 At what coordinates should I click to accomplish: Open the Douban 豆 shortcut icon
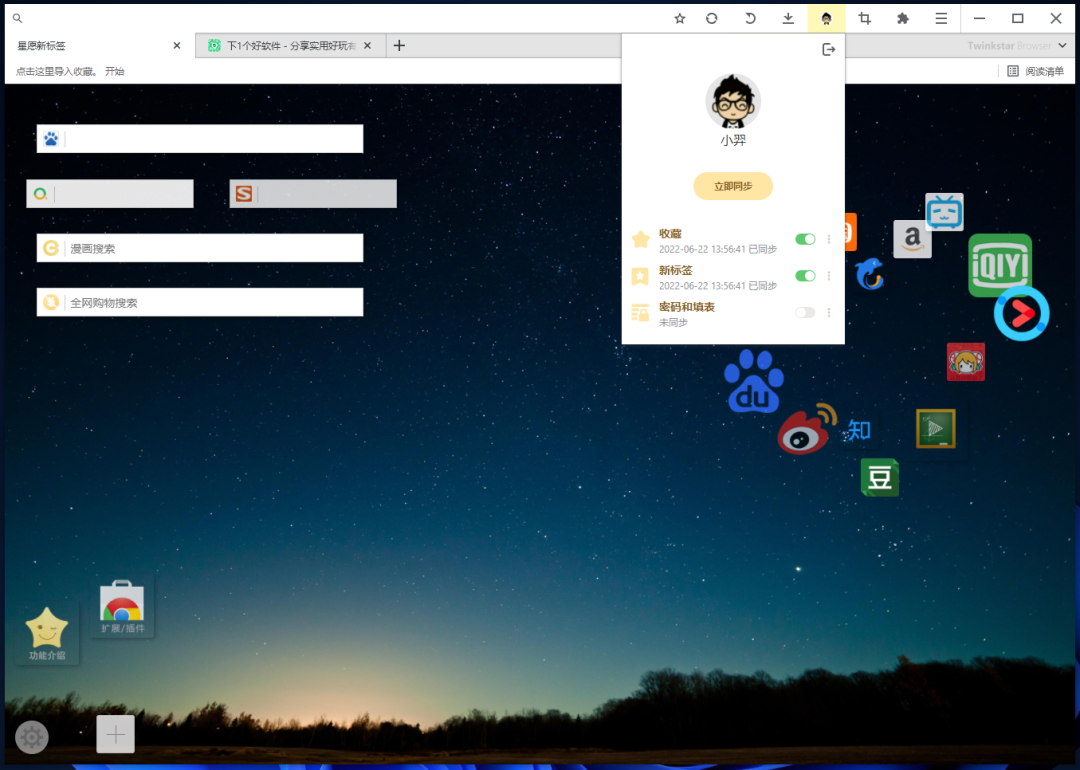click(x=880, y=477)
